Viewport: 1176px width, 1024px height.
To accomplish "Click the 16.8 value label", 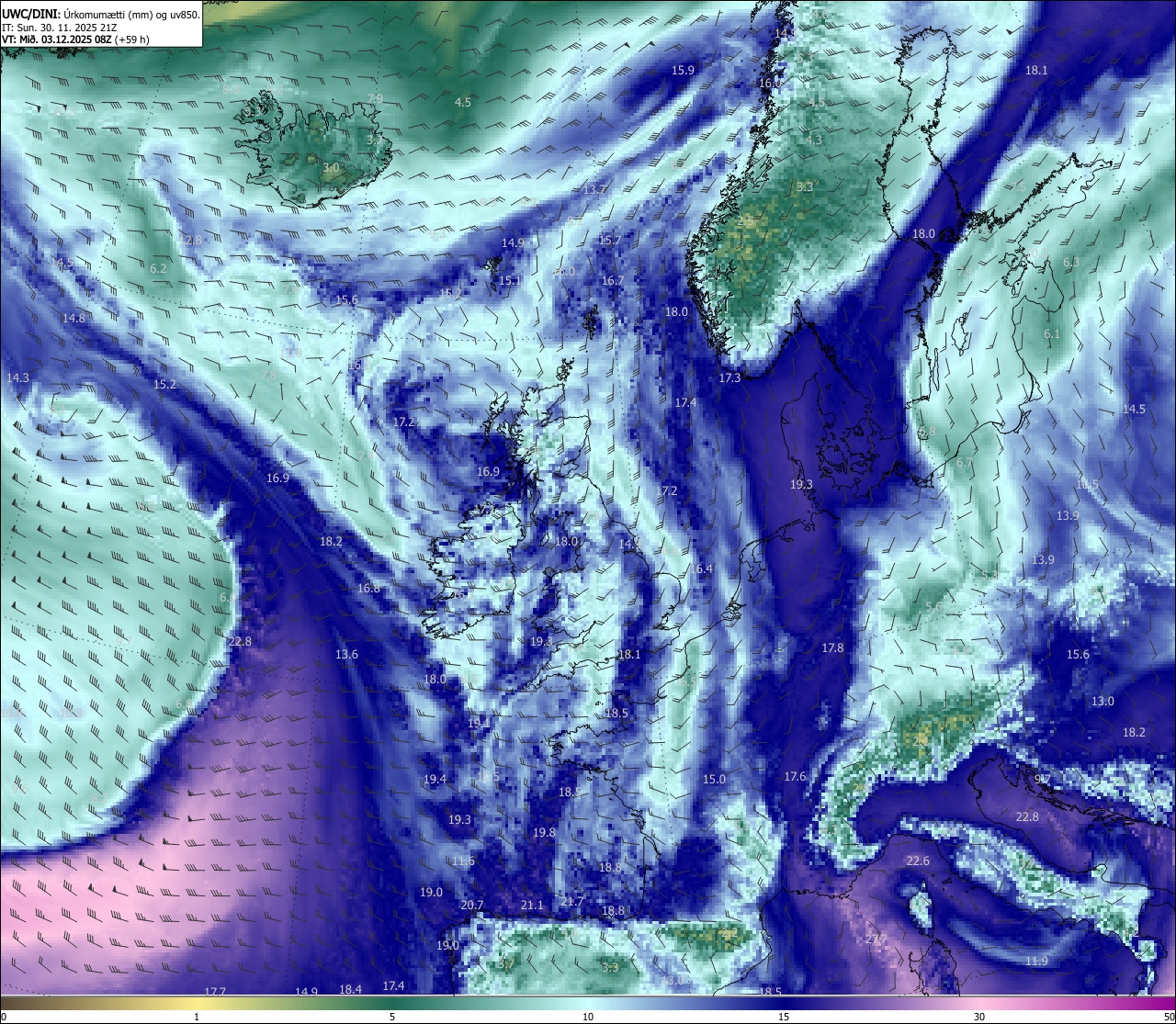I will click(368, 588).
